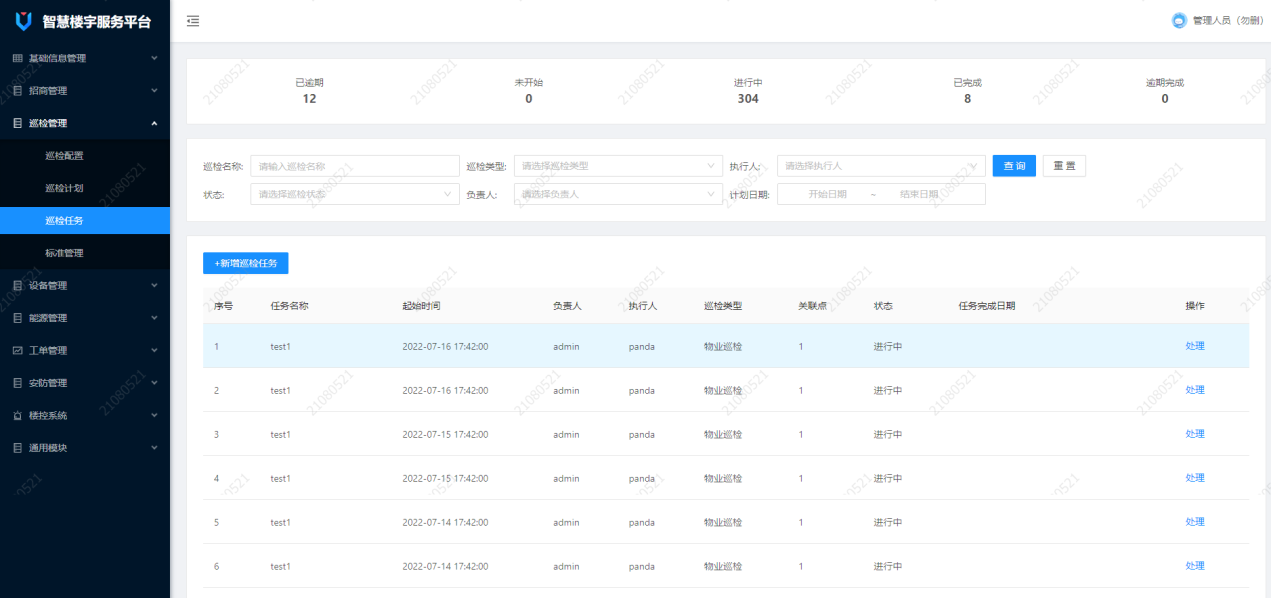Click the 设备管理 menu icon
Image resolution: width=1271 pixels, height=598 pixels.
pyautogui.click(x=17, y=286)
